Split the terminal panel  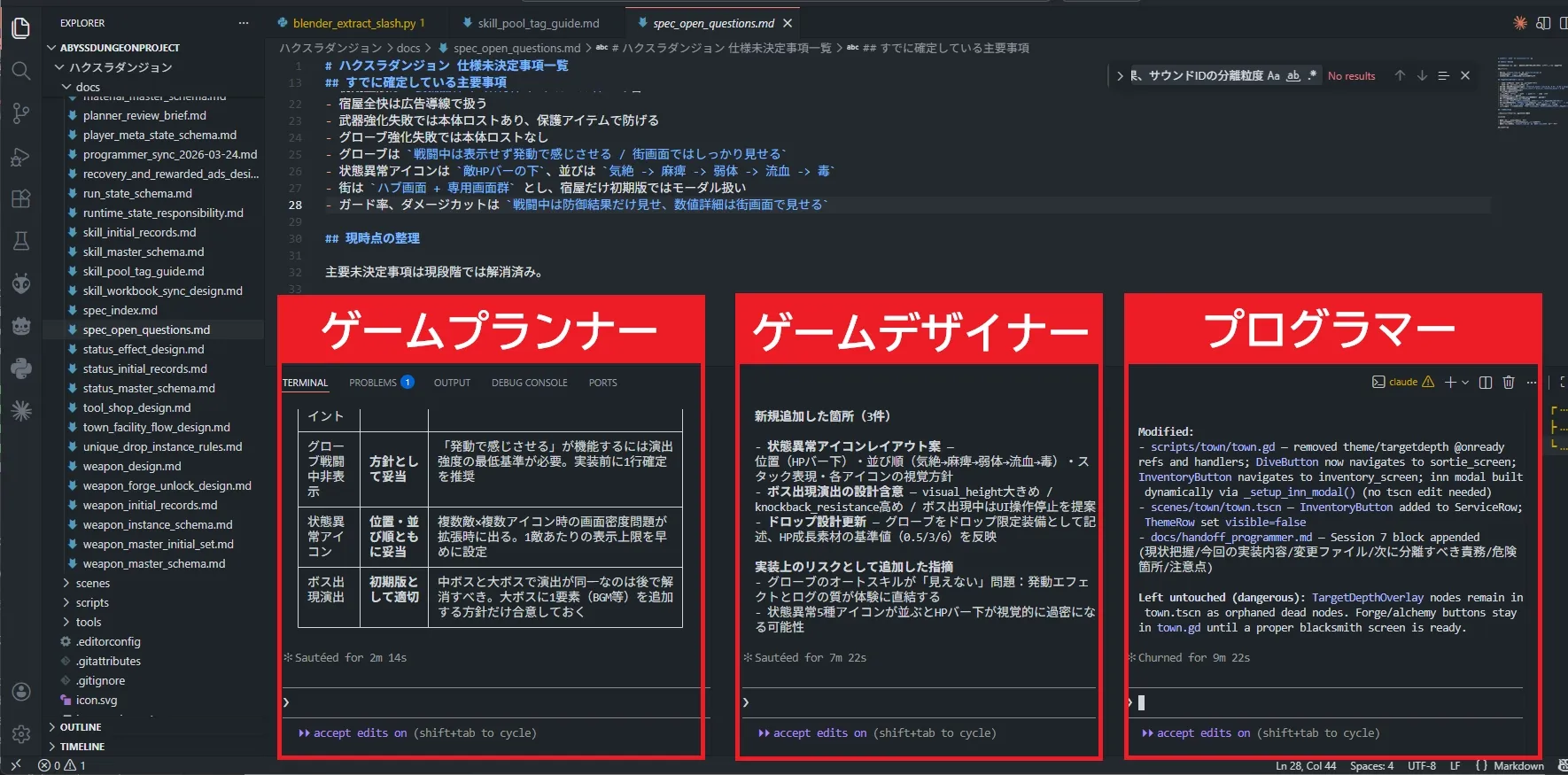(x=1486, y=383)
